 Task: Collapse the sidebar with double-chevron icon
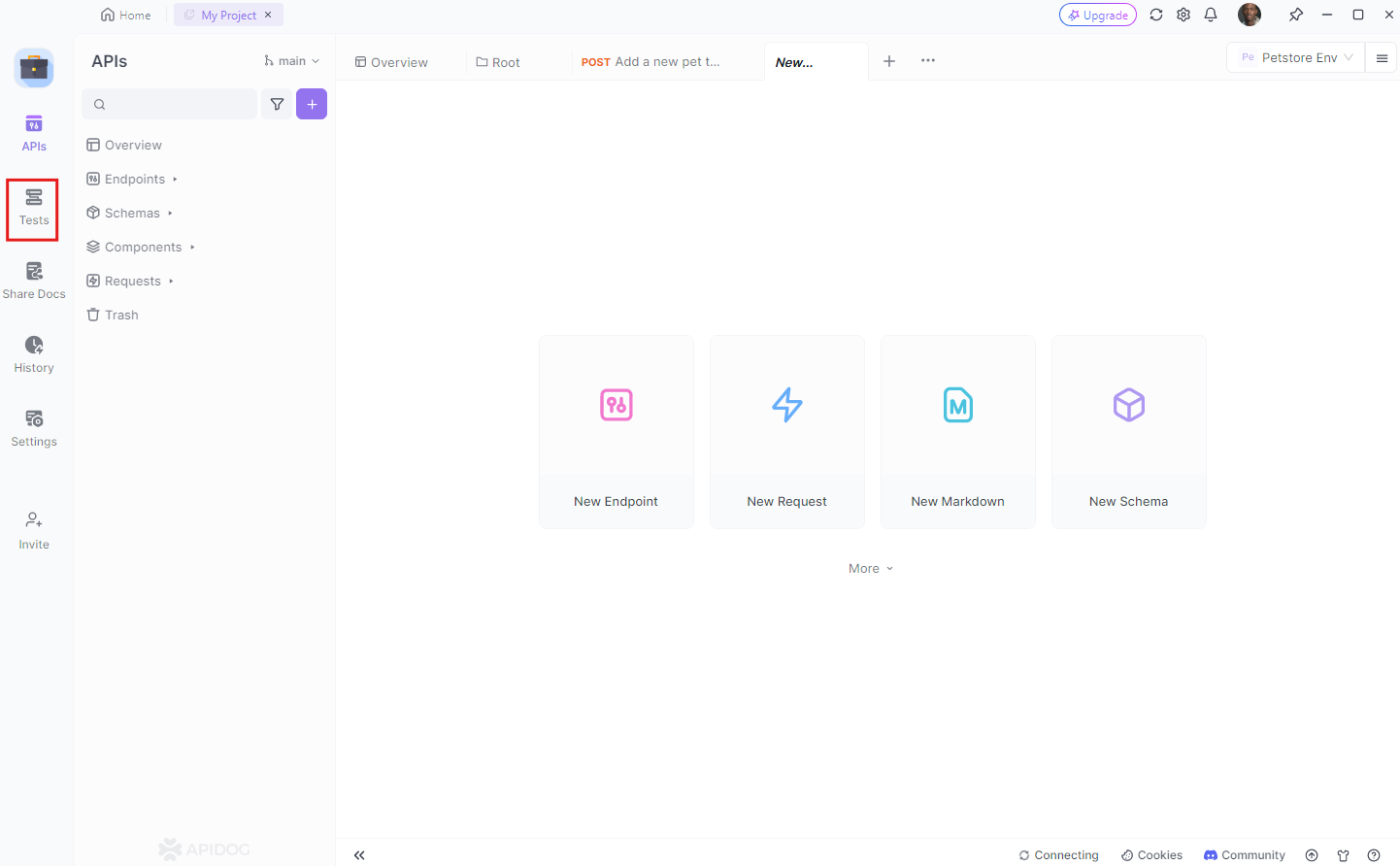[x=359, y=855]
